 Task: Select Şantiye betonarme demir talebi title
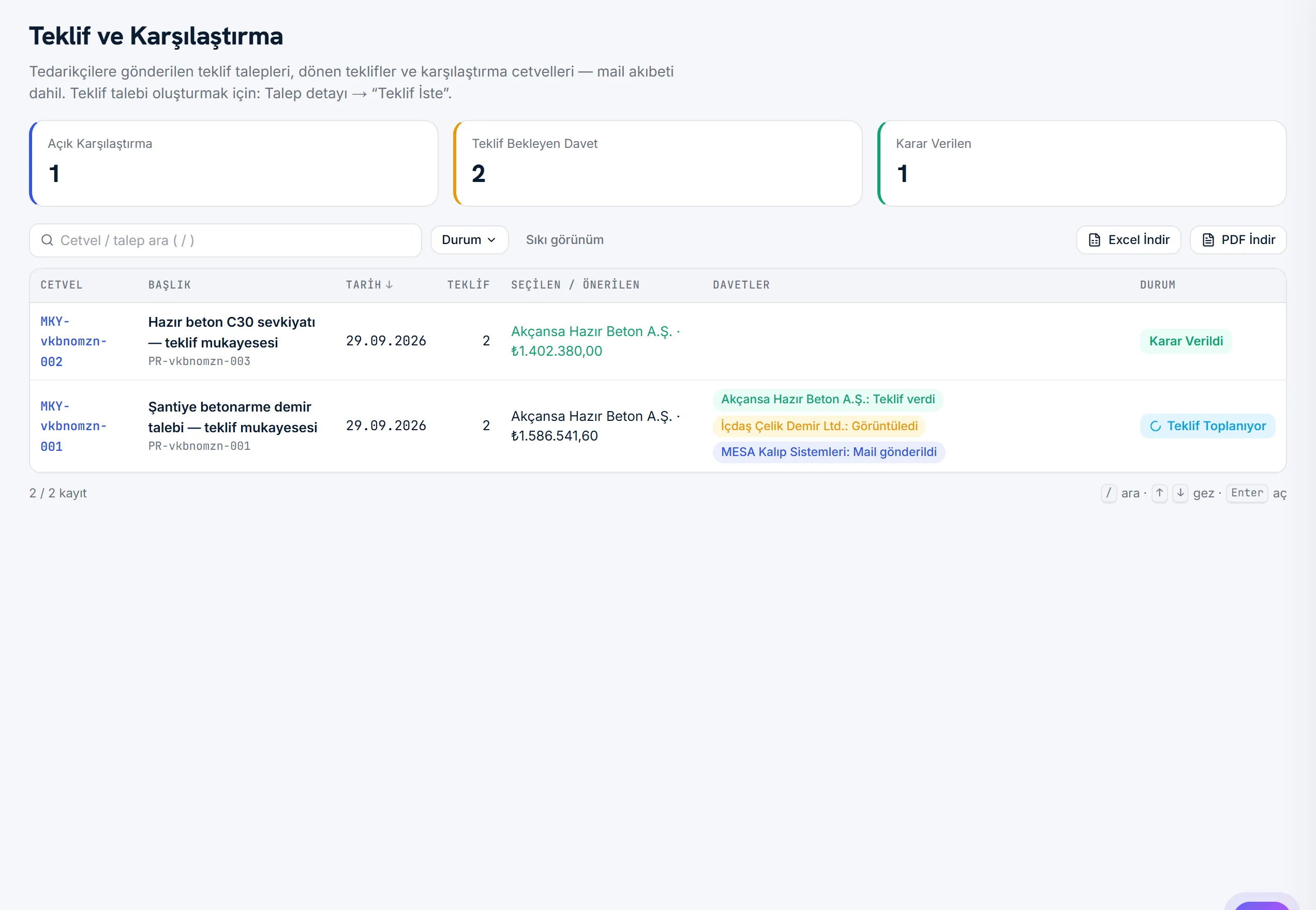[x=232, y=417]
